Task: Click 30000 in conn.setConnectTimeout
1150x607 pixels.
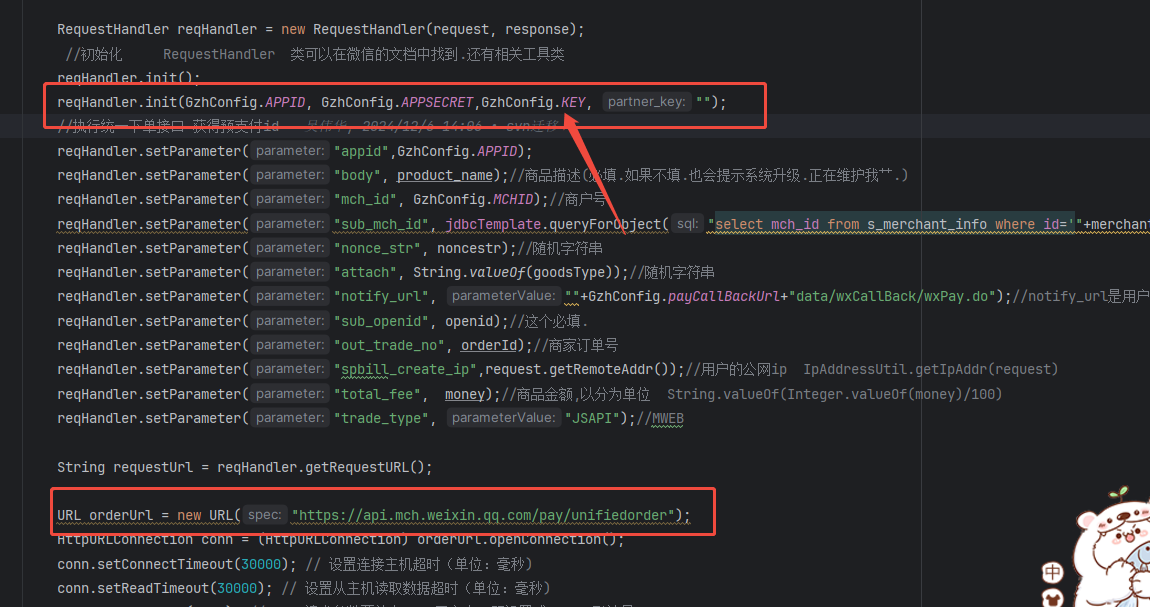Action: click(x=261, y=564)
